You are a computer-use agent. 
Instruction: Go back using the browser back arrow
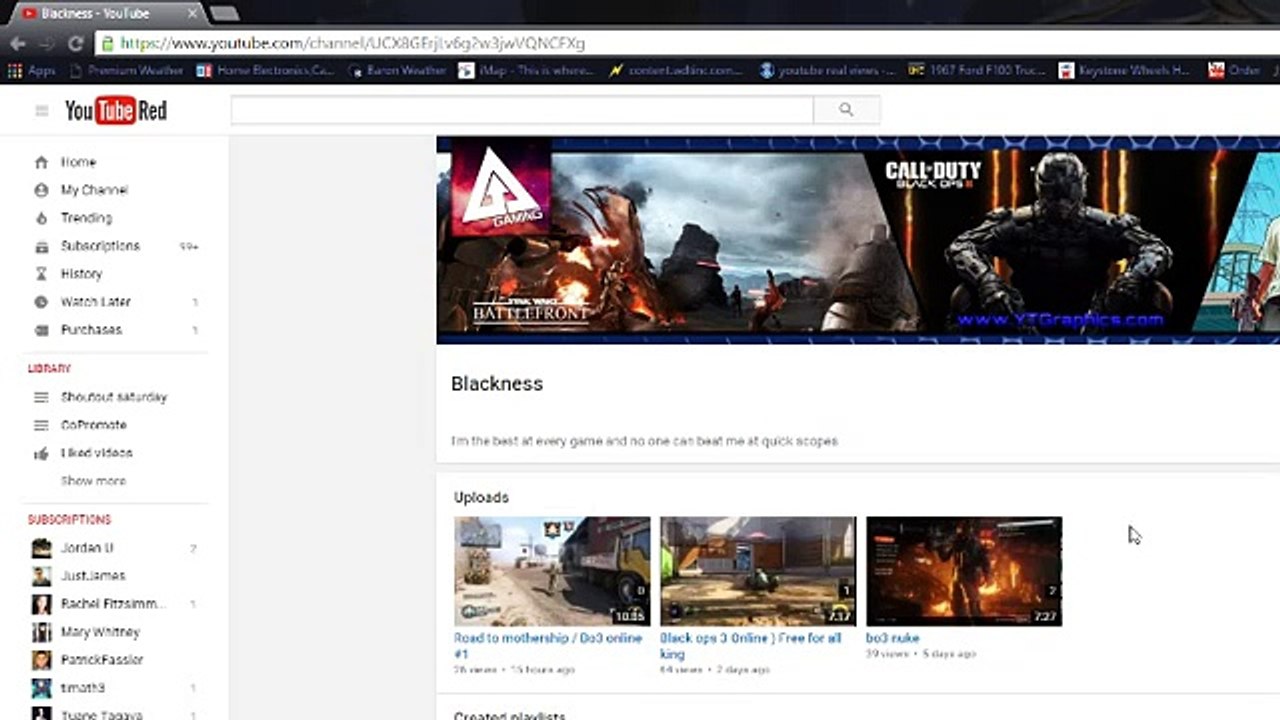pos(17,43)
